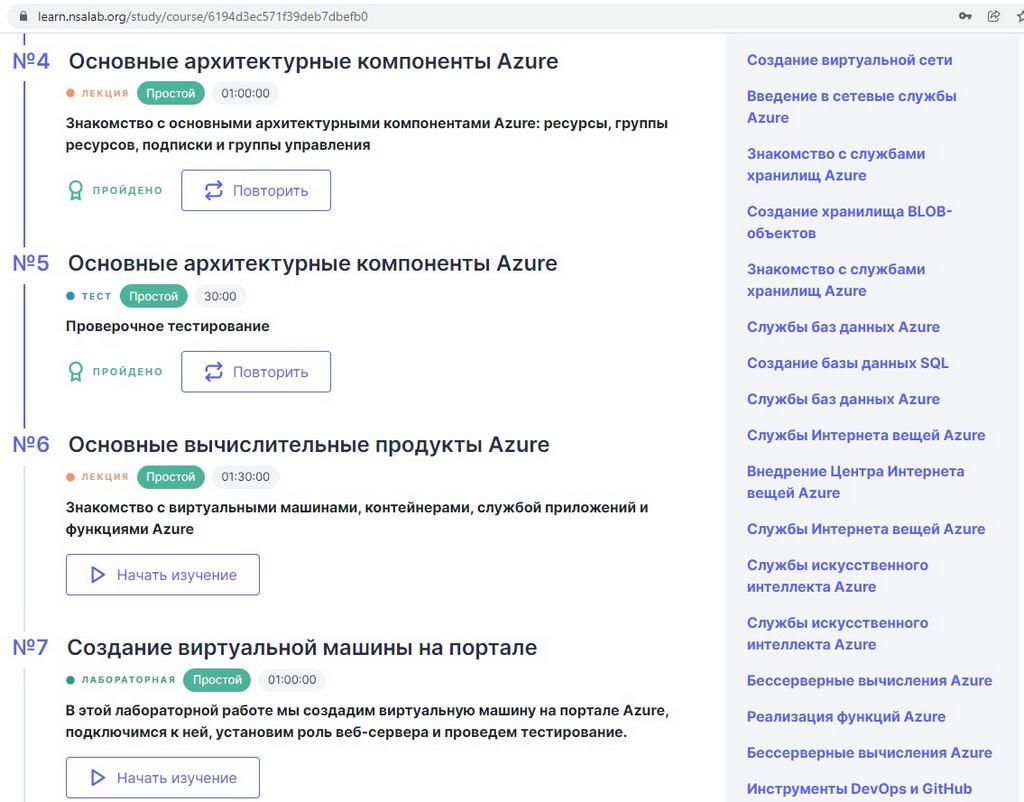Open first Знакомство с службами хранилищ Azure link
Screen dimensions: 1024x802
coord(836,165)
